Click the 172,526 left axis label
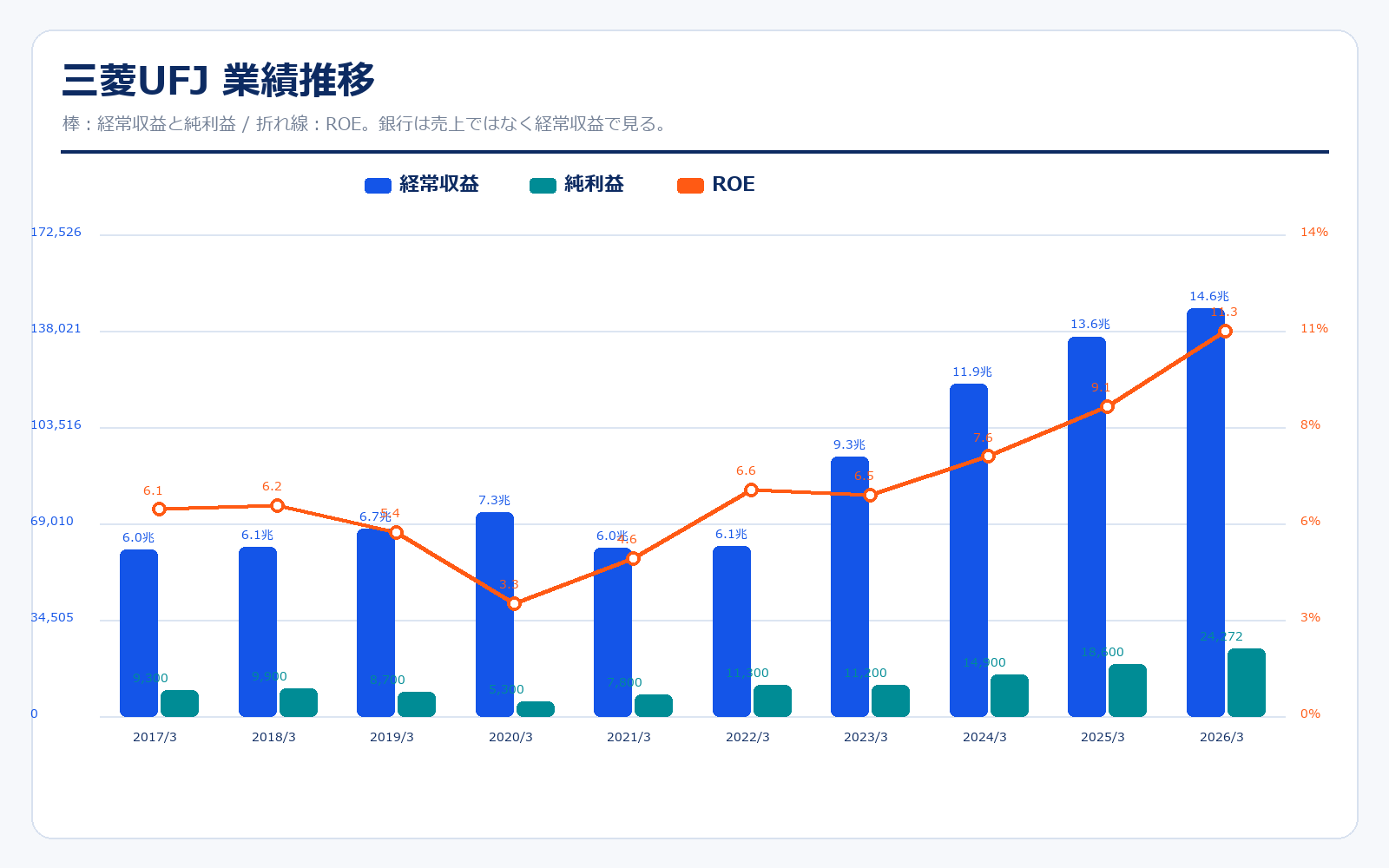1389x868 pixels. click(x=56, y=233)
